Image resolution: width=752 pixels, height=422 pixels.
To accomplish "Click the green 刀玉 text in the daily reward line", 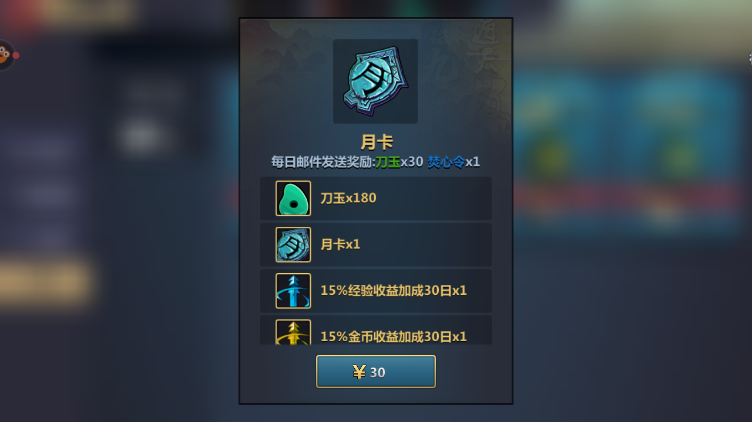I will [388, 162].
